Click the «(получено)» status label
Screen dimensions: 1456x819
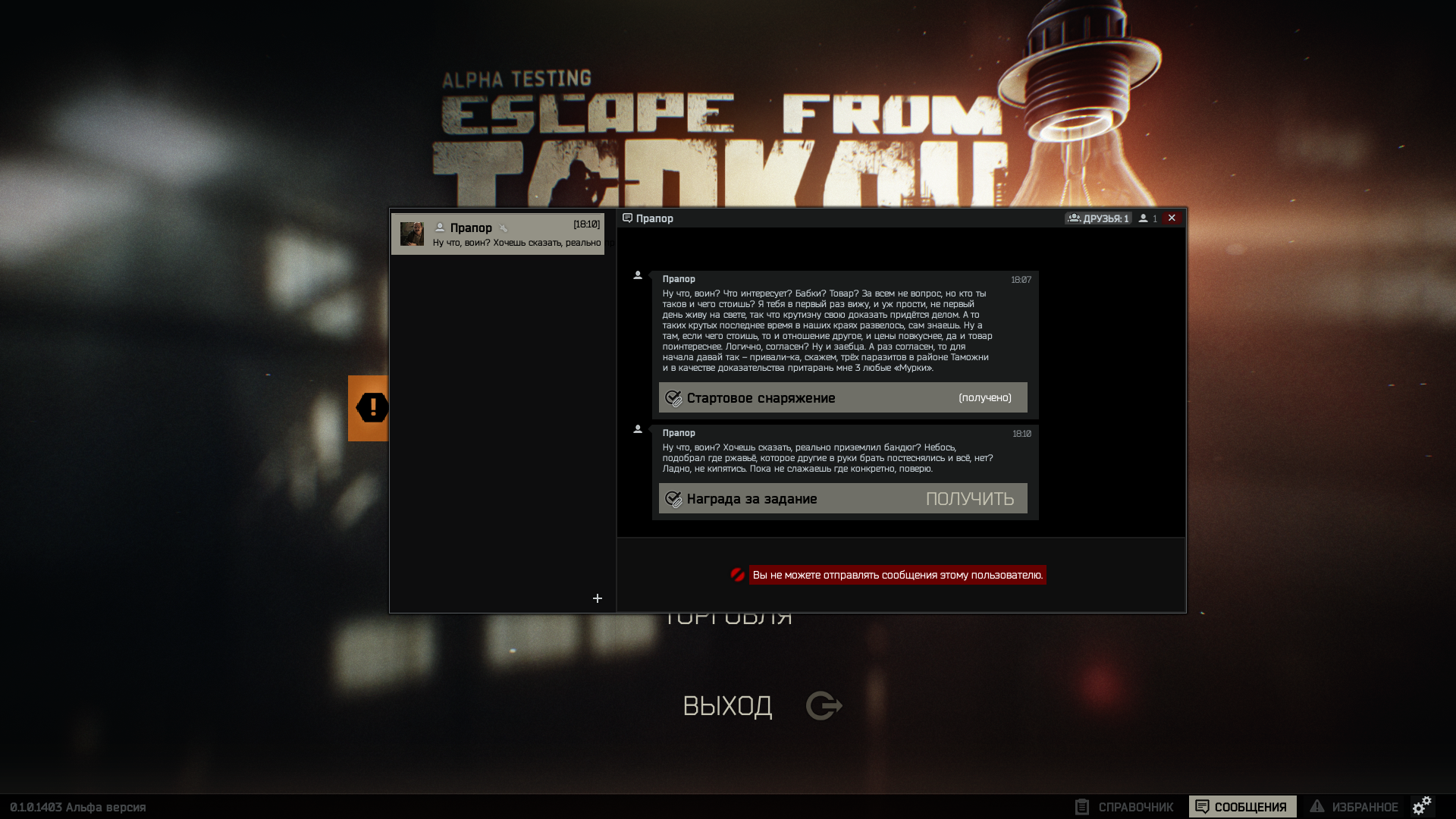[985, 398]
